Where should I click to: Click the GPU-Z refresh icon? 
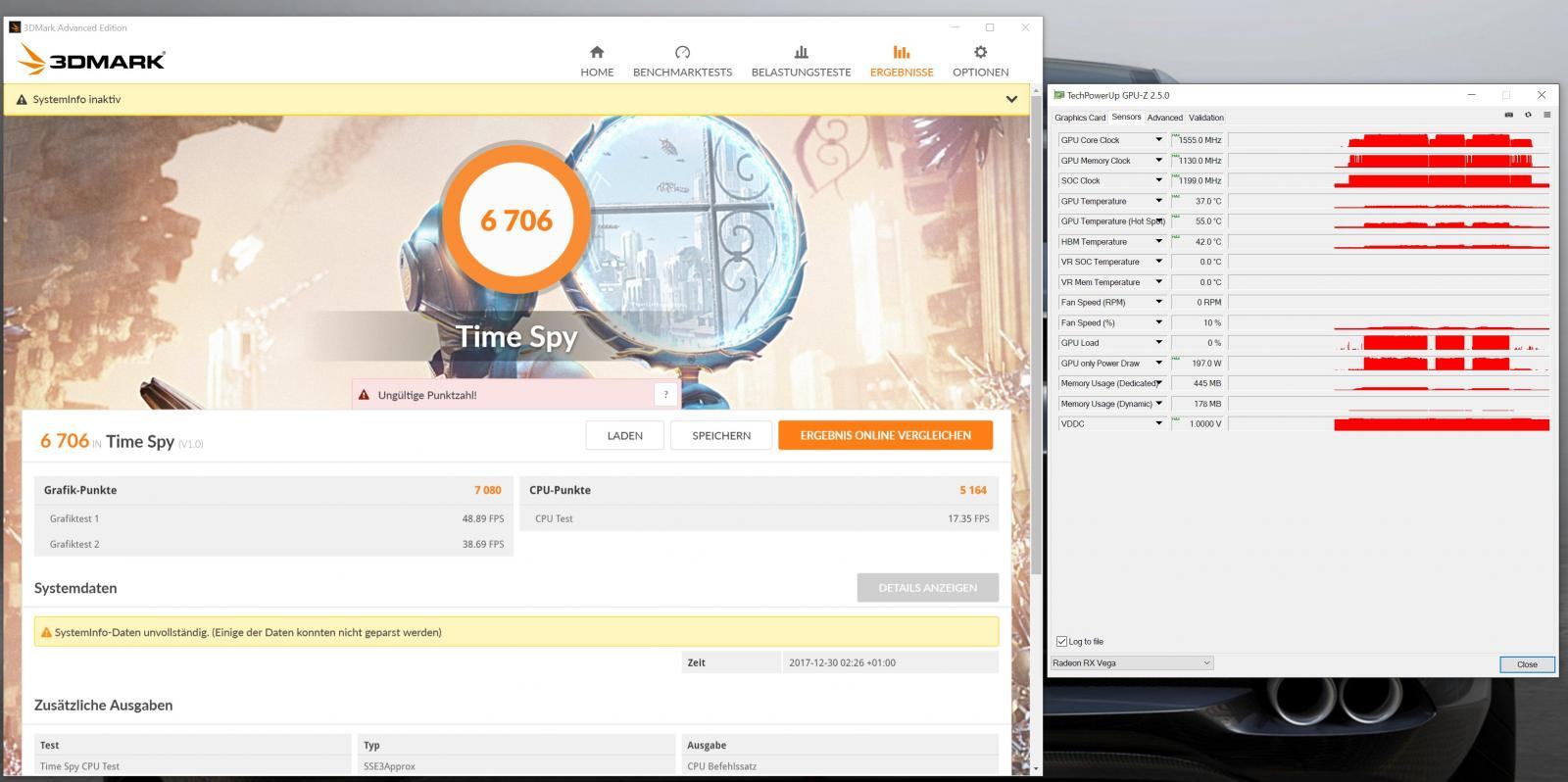(1528, 115)
